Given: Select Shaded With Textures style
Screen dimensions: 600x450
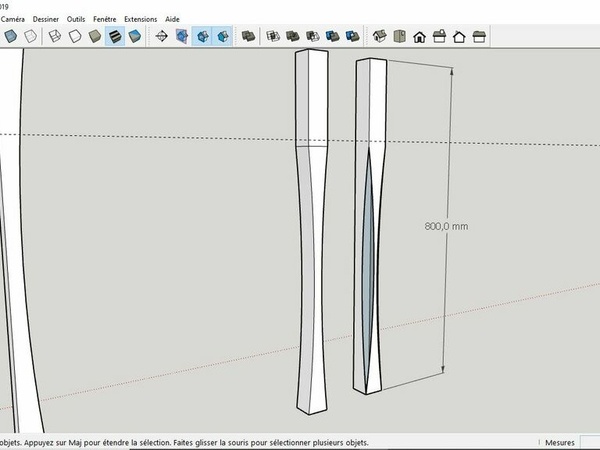Looking at the screenshot, I should pos(114,36).
